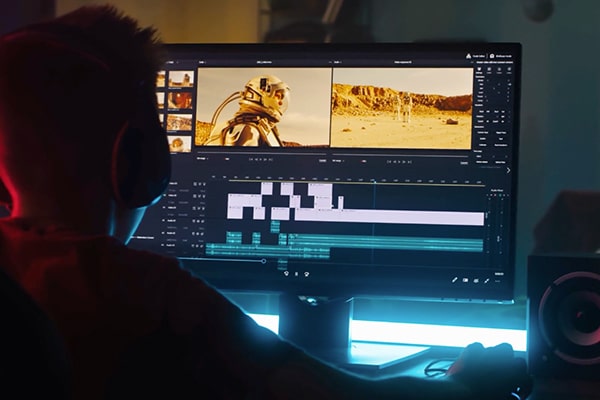The width and height of the screenshot is (600, 400).
Task: Open the triangle-logo panel icon at top right
Action: coord(469,56)
